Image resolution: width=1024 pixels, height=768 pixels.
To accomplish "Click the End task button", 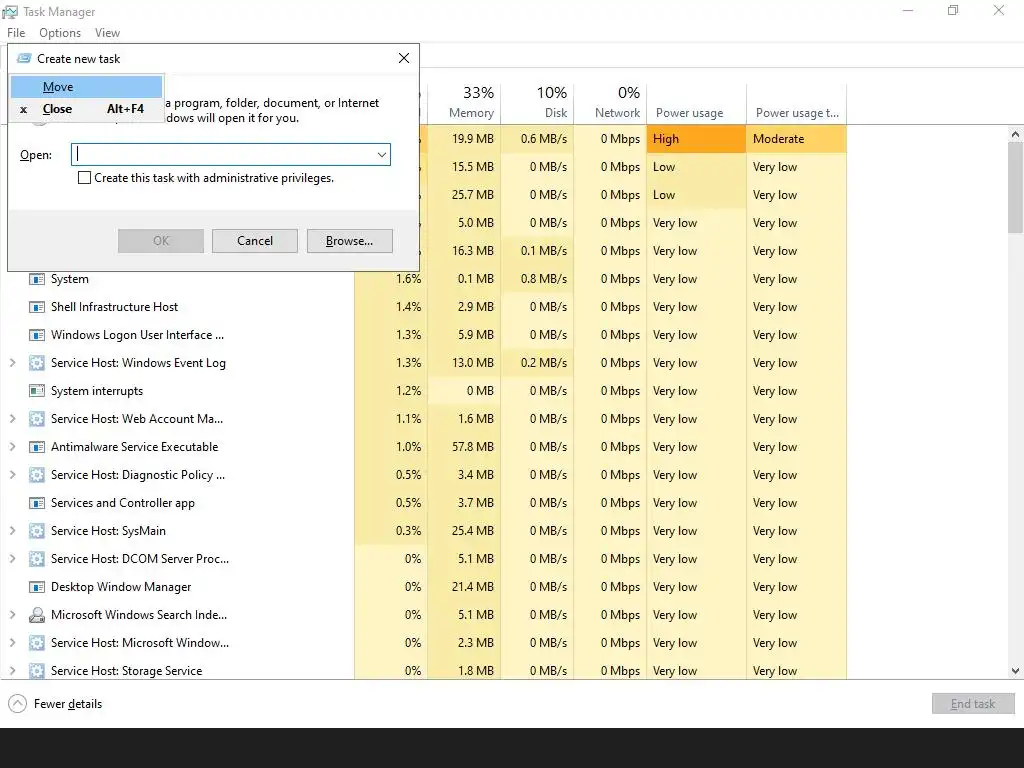I will point(973,704).
